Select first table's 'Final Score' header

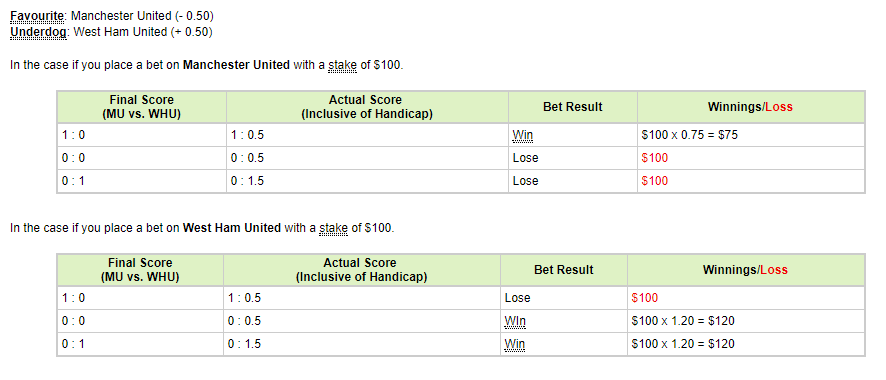click(x=141, y=107)
